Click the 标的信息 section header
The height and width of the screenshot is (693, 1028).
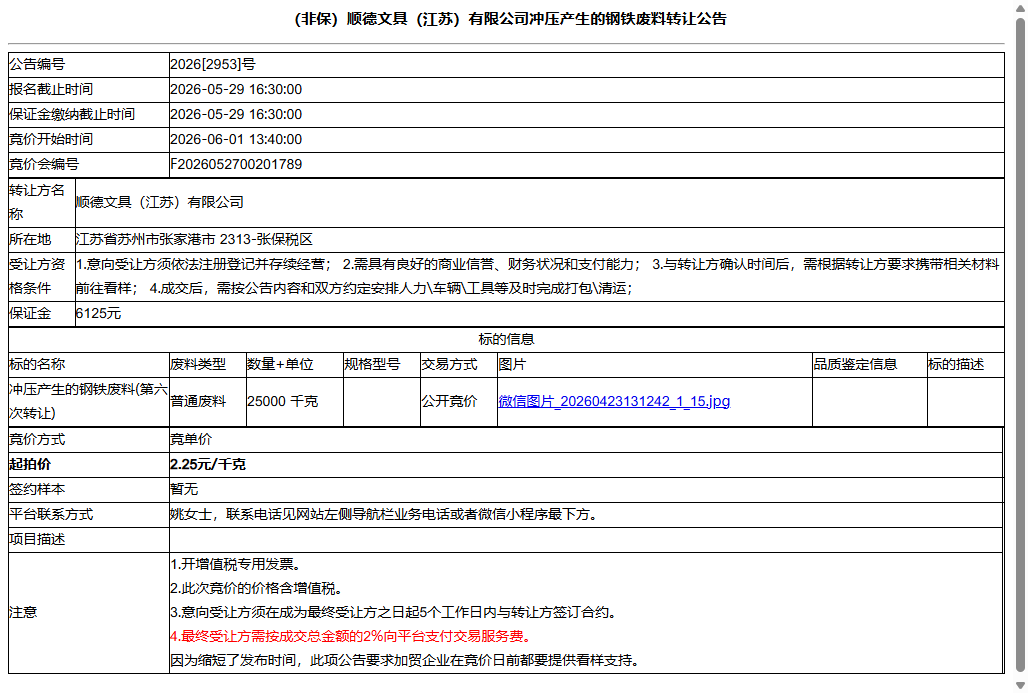[506, 340]
